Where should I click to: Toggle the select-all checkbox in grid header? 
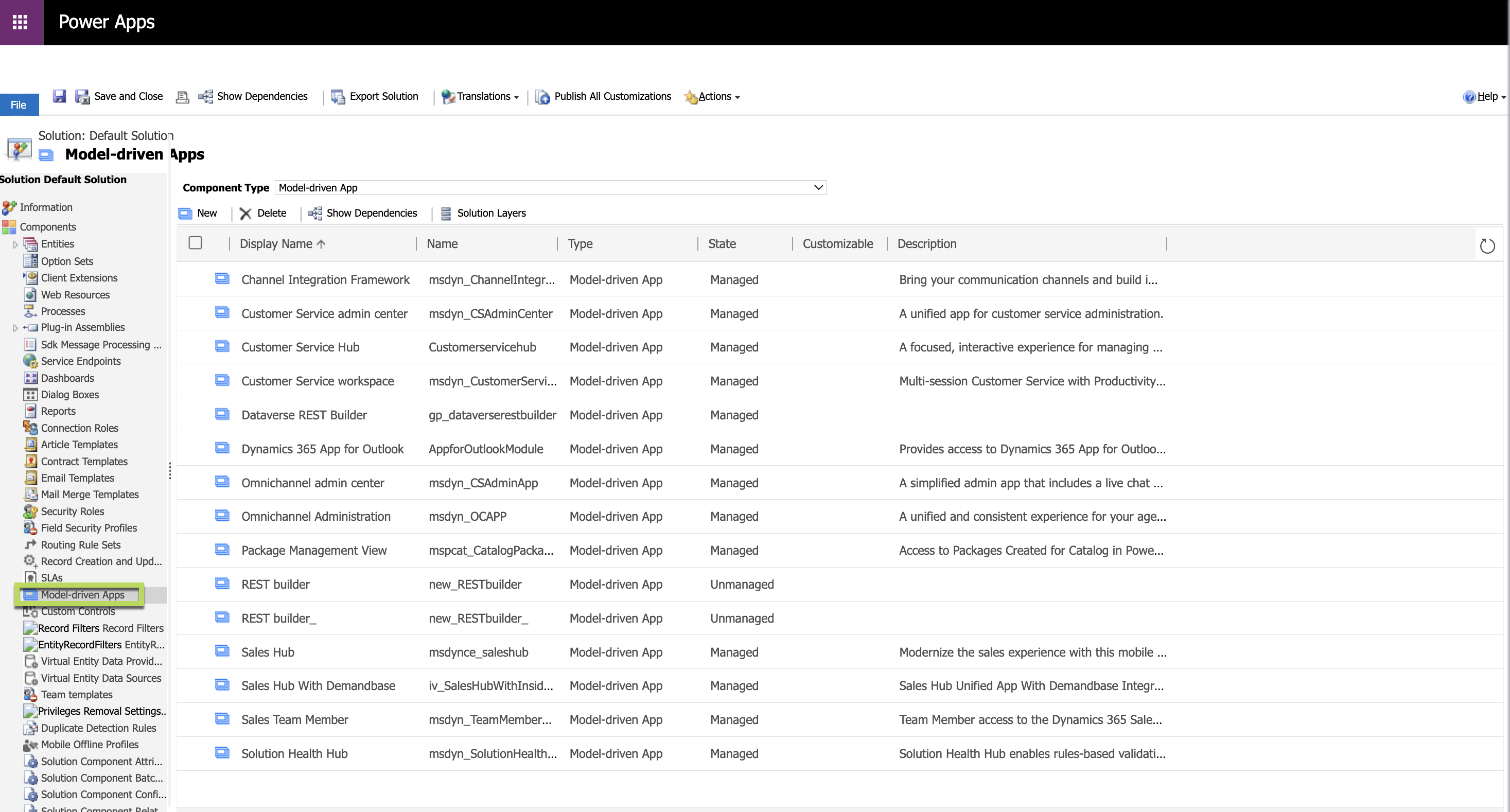coord(195,243)
